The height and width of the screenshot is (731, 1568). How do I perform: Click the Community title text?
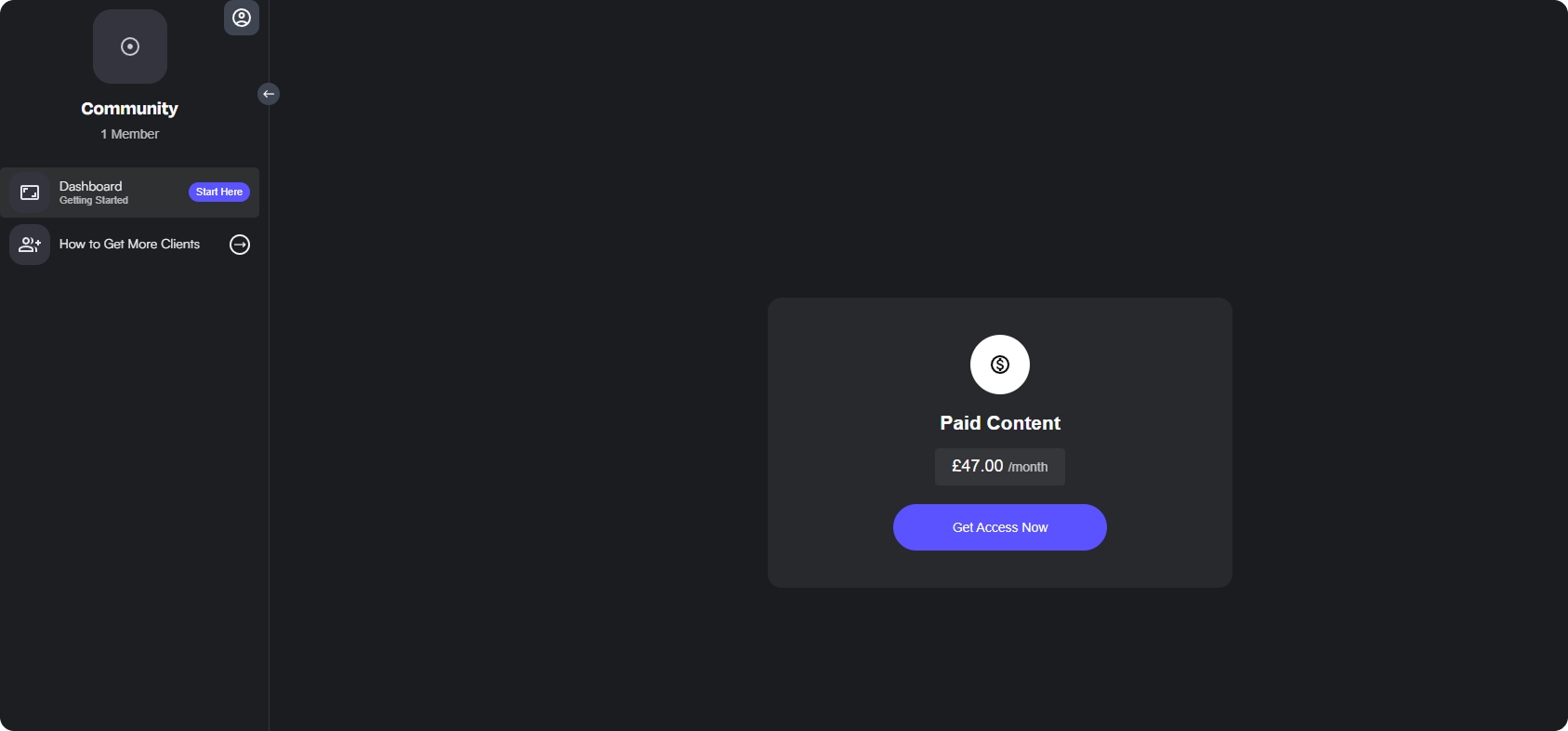129,109
